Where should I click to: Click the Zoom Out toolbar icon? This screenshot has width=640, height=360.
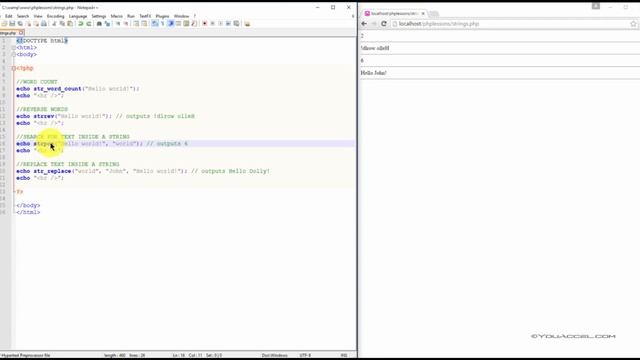pos(126,24)
